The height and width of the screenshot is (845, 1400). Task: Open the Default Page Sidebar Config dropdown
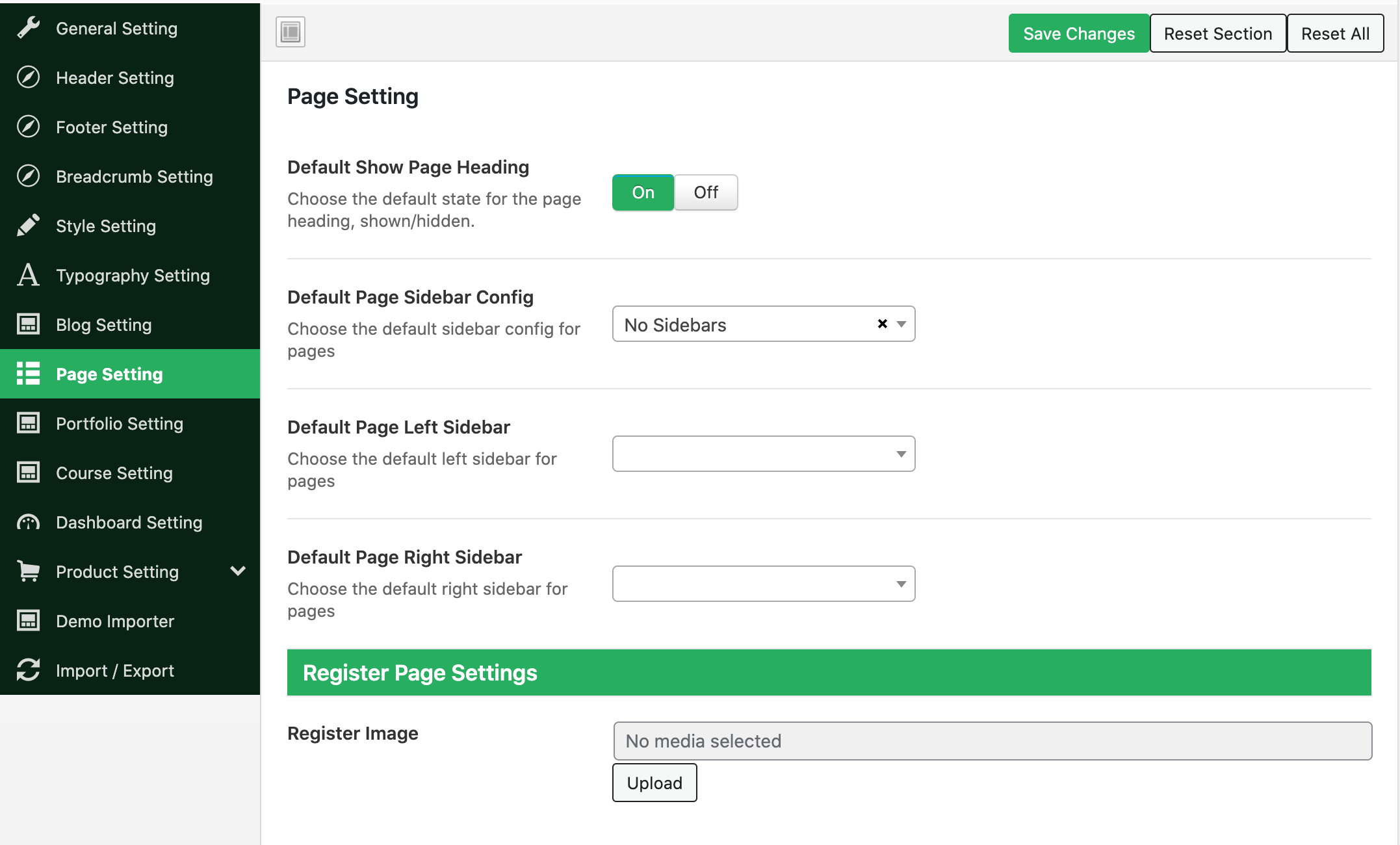764,324
